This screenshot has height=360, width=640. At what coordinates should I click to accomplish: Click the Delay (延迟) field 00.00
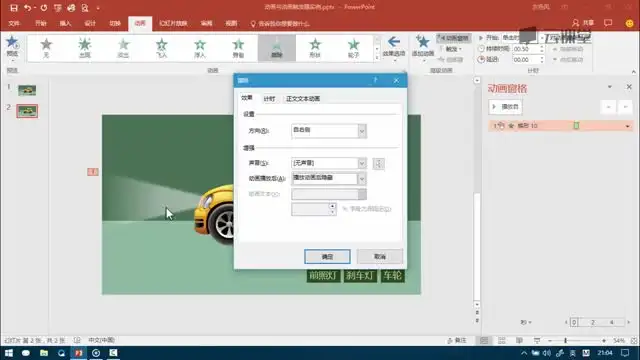(x=526, y=60)
